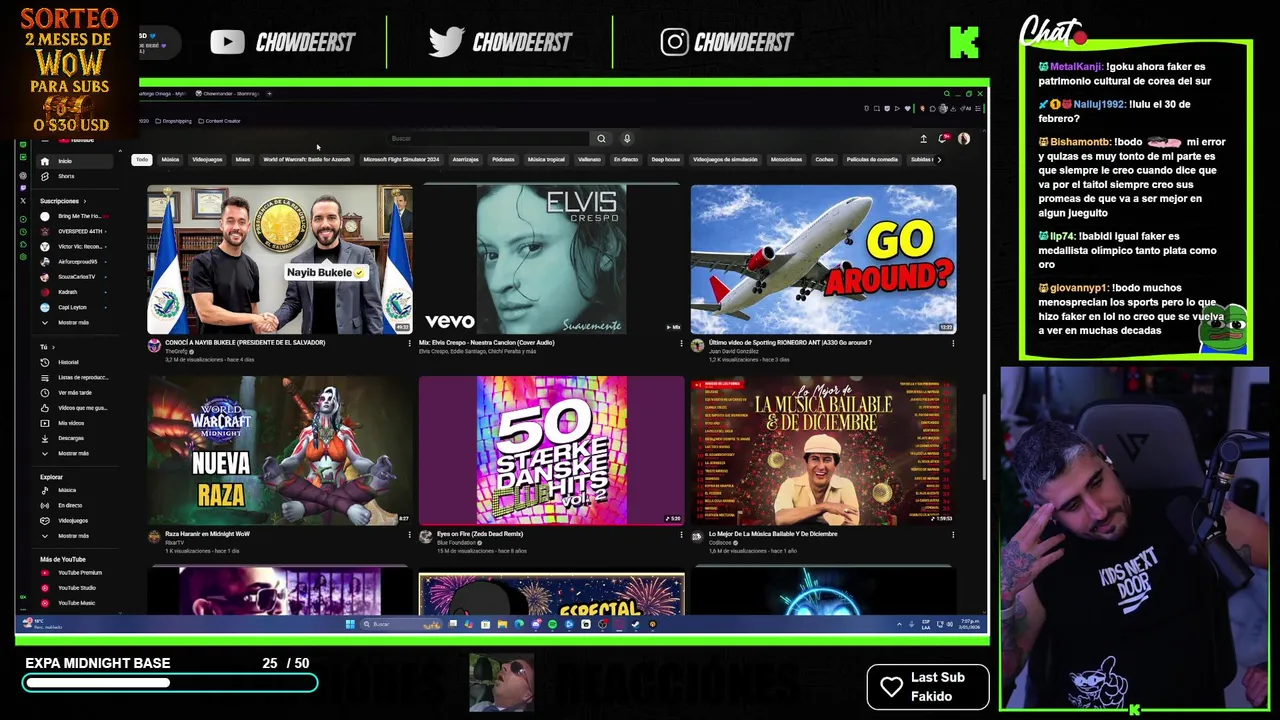The image size is (1280, 720).
Task: Click the YouTube search magnifier button
Action: [x=601, y=139]
